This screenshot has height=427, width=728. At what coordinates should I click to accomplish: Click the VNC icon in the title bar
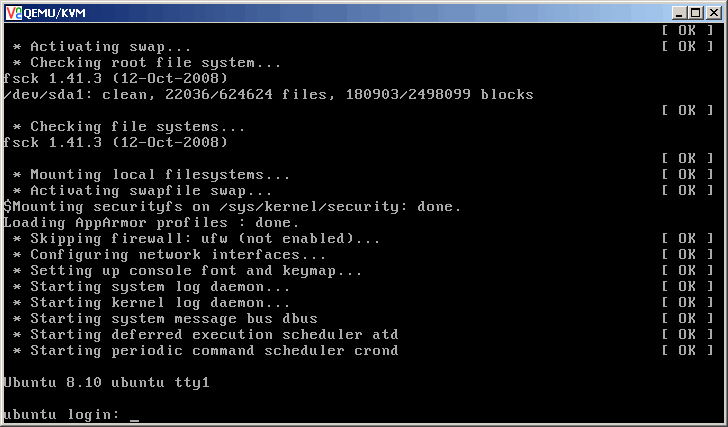[x=12, y=12]
